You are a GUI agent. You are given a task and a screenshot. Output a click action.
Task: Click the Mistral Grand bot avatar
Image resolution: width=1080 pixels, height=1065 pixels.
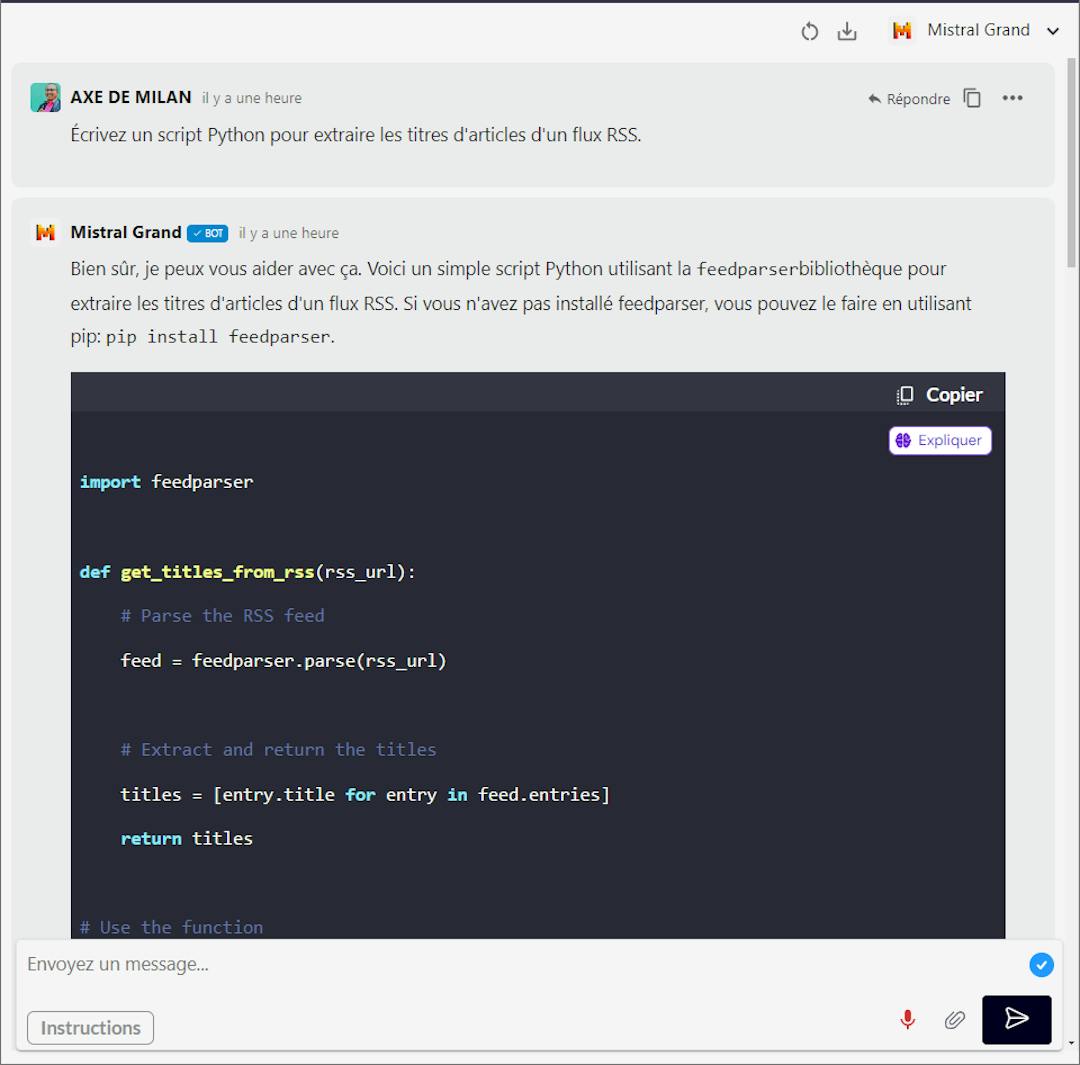(x=45, y=232)
